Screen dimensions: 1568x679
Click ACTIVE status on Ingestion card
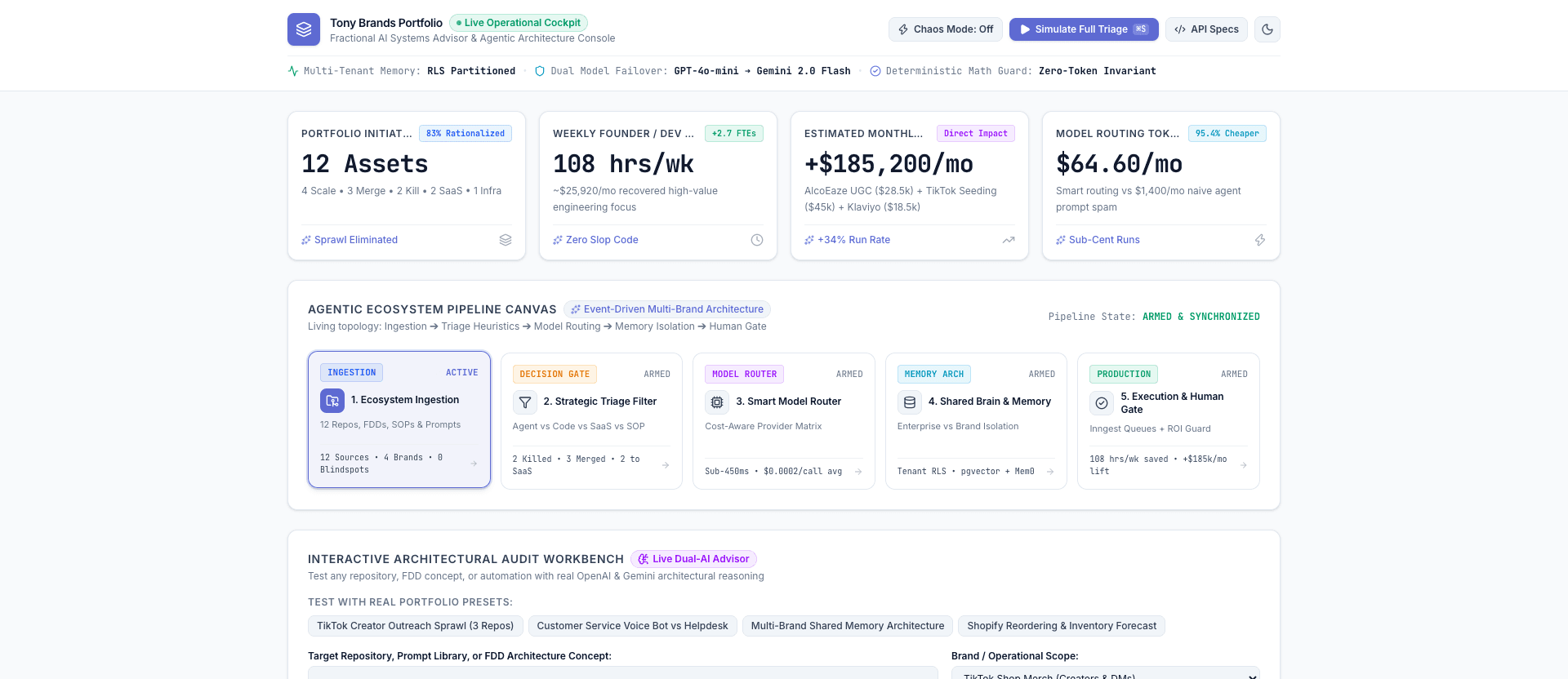point(462,373)
